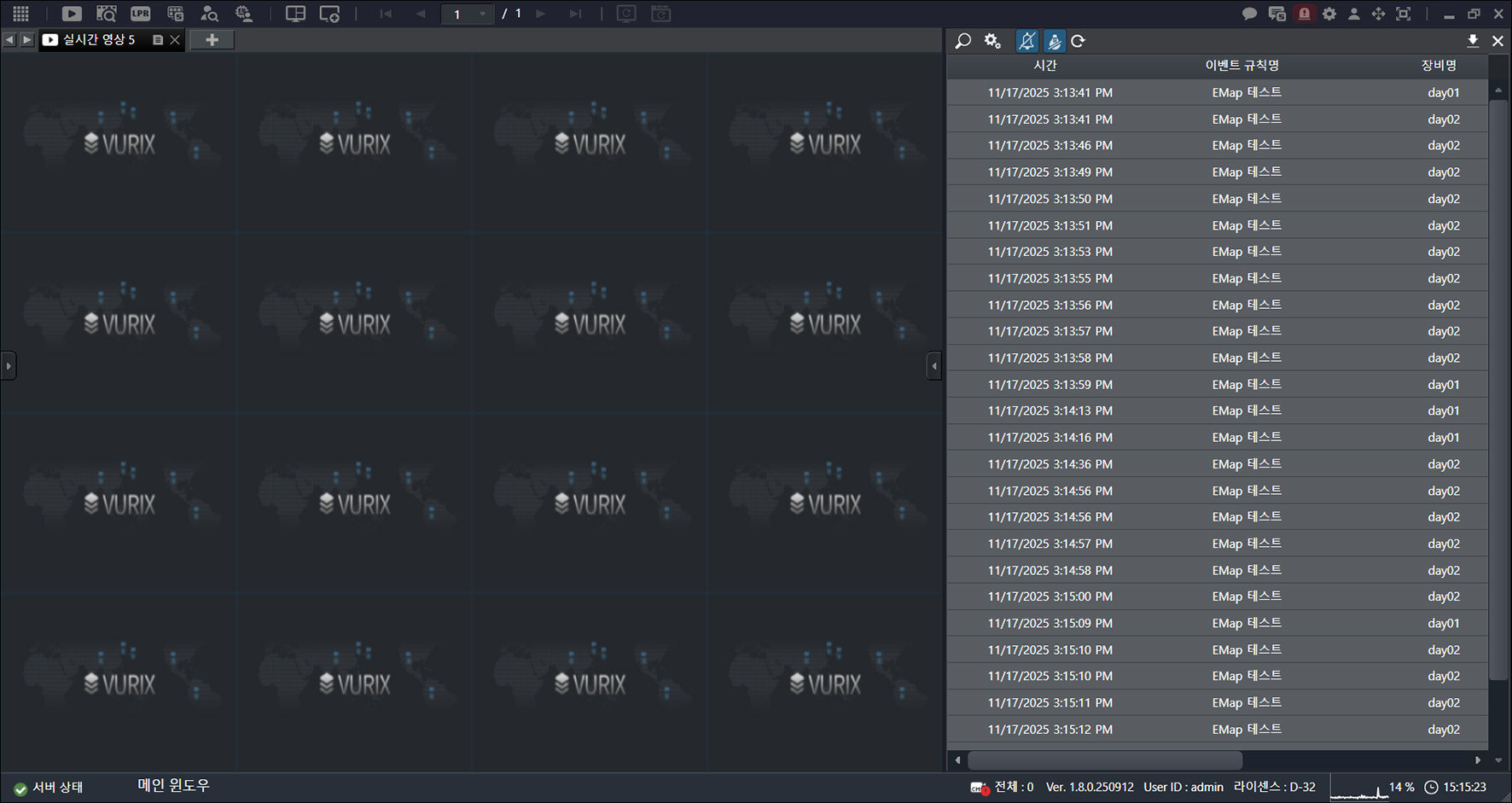This screenshot has height=803, width=1512.
Task: Toggle fullscreen mode icon
Action: [1403, 14]
